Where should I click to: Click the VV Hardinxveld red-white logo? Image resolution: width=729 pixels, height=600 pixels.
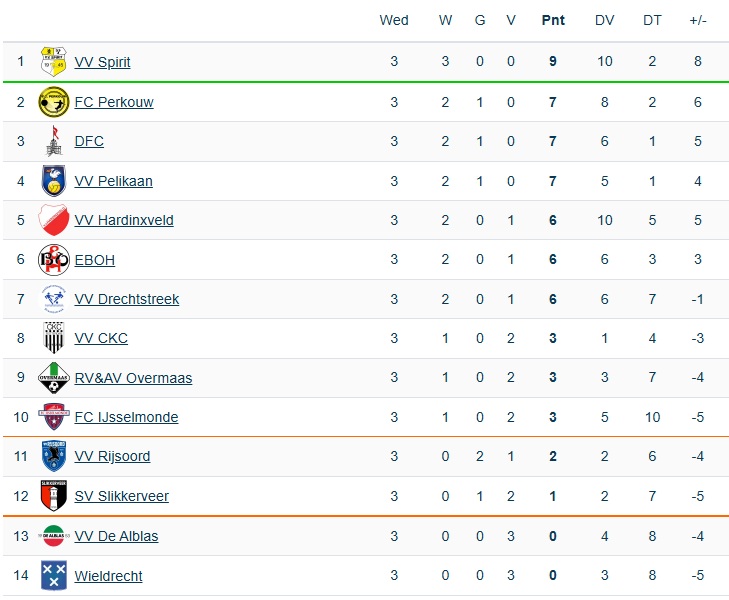pos(53,220)
